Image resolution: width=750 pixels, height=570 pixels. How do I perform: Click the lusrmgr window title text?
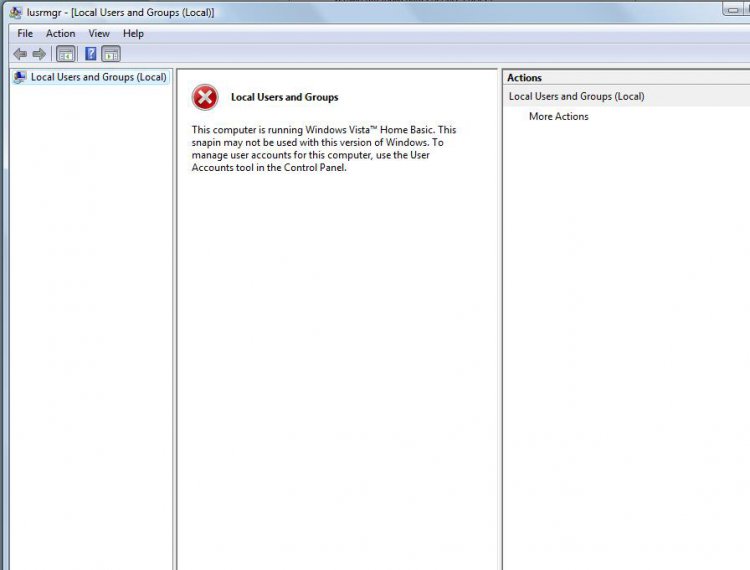[121, 12]
